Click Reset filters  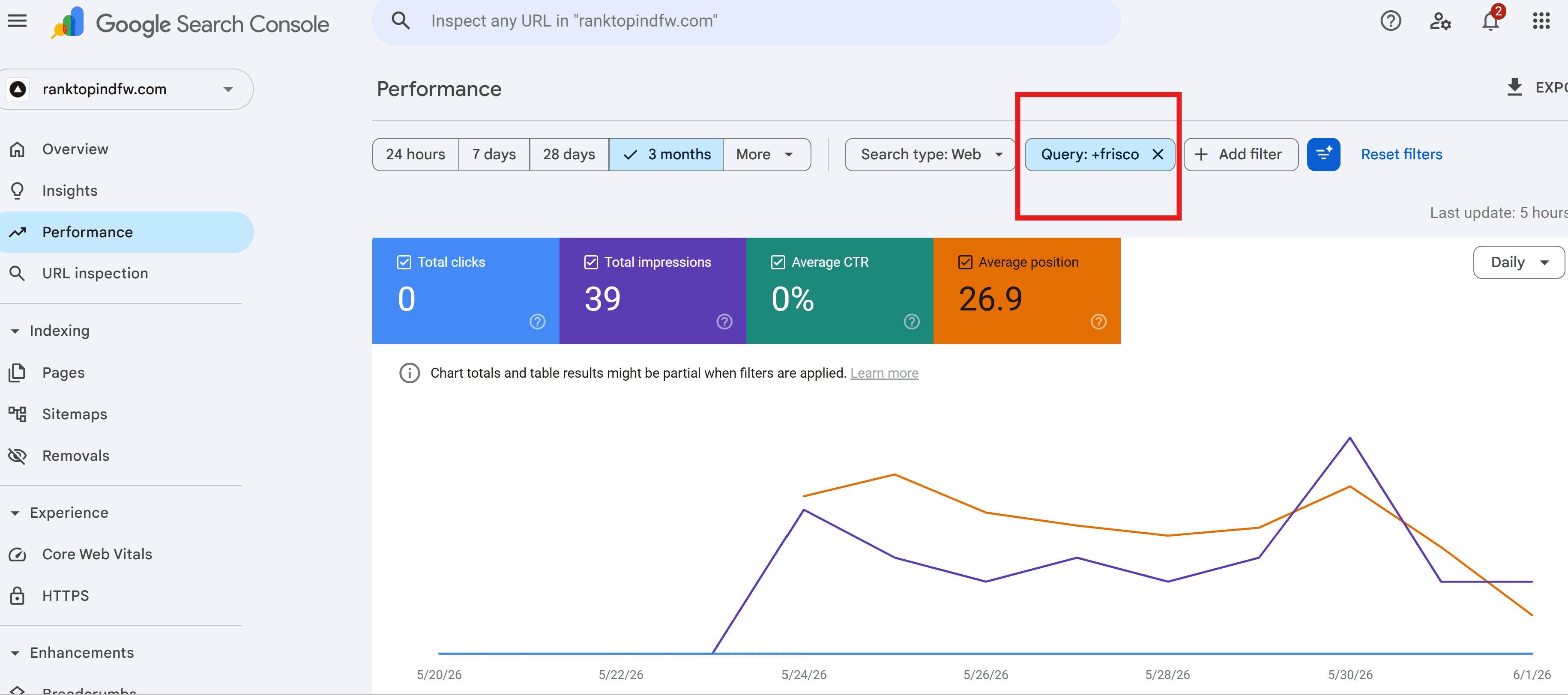click(1401, 155)
